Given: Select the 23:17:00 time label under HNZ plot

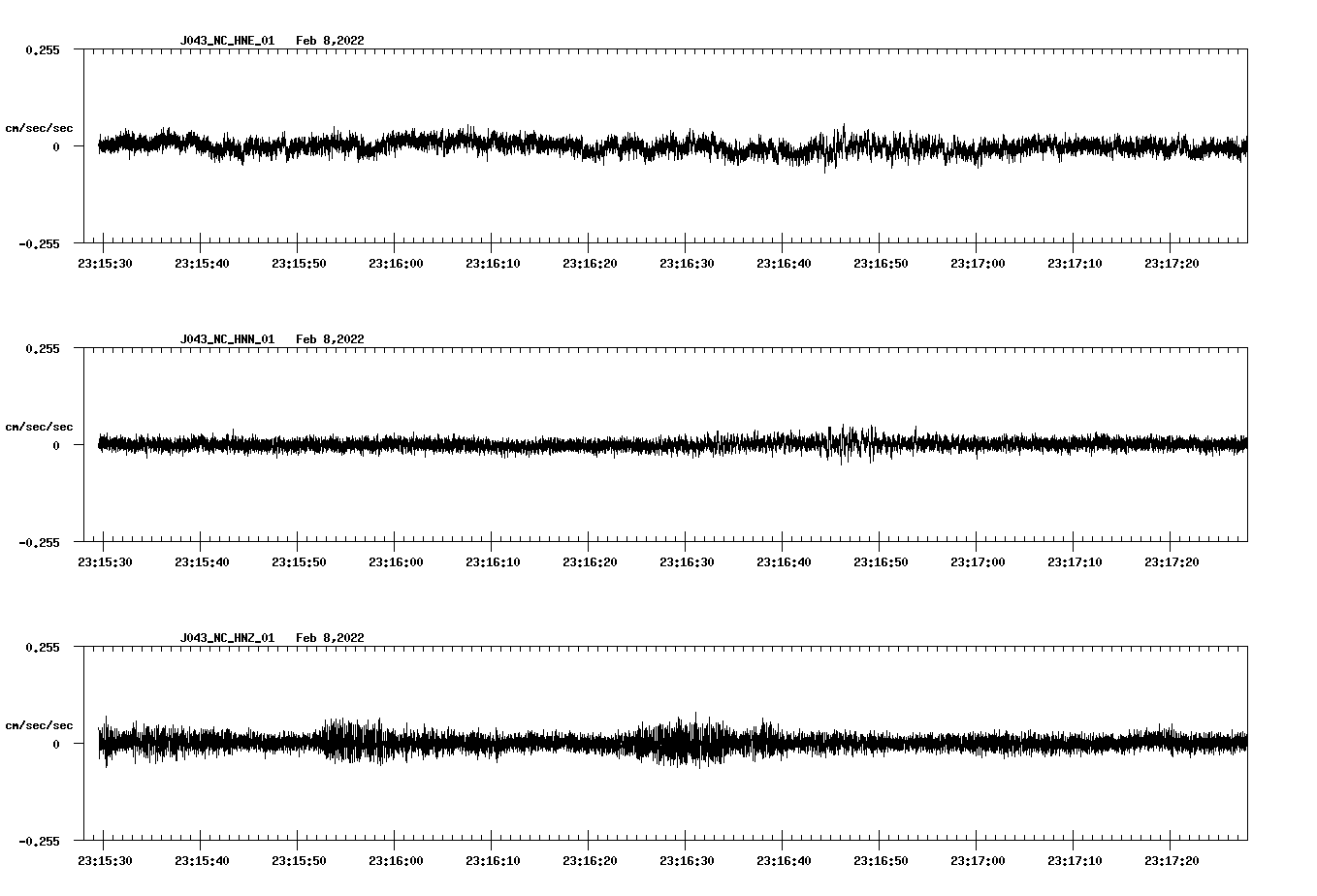Looking at the screenshot, I should point(977,861).
